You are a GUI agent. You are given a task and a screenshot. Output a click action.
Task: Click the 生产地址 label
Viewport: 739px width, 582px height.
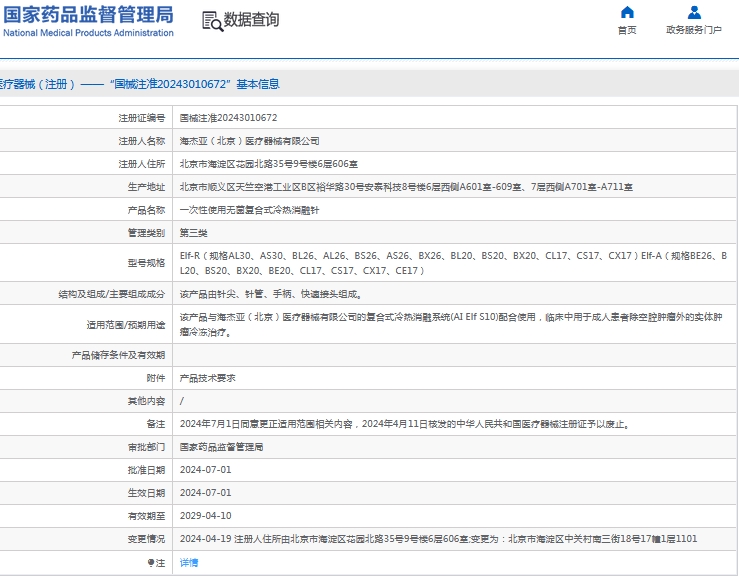[146, 187]
